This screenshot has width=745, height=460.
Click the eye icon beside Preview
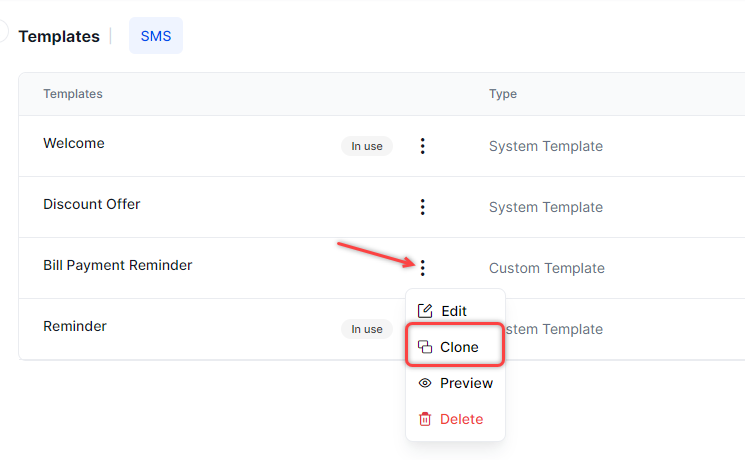[x=425, y=383]
